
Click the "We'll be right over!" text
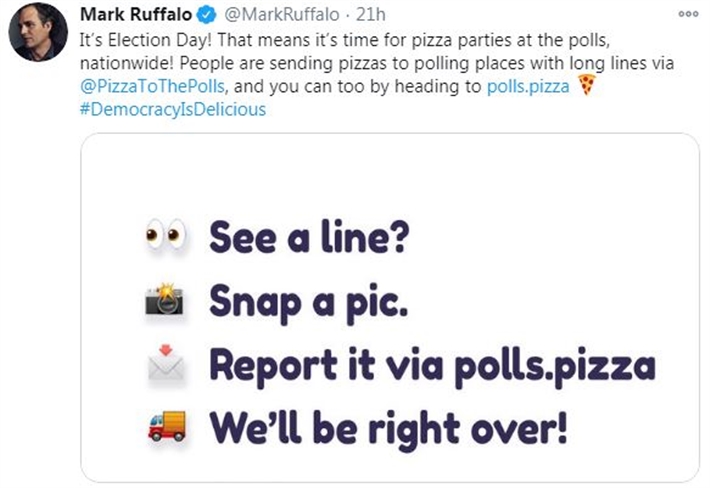(x=388, y=426)
